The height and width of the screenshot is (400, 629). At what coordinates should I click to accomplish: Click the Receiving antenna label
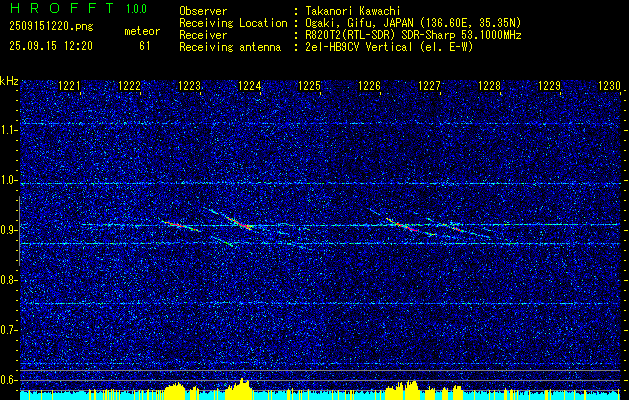230,47
